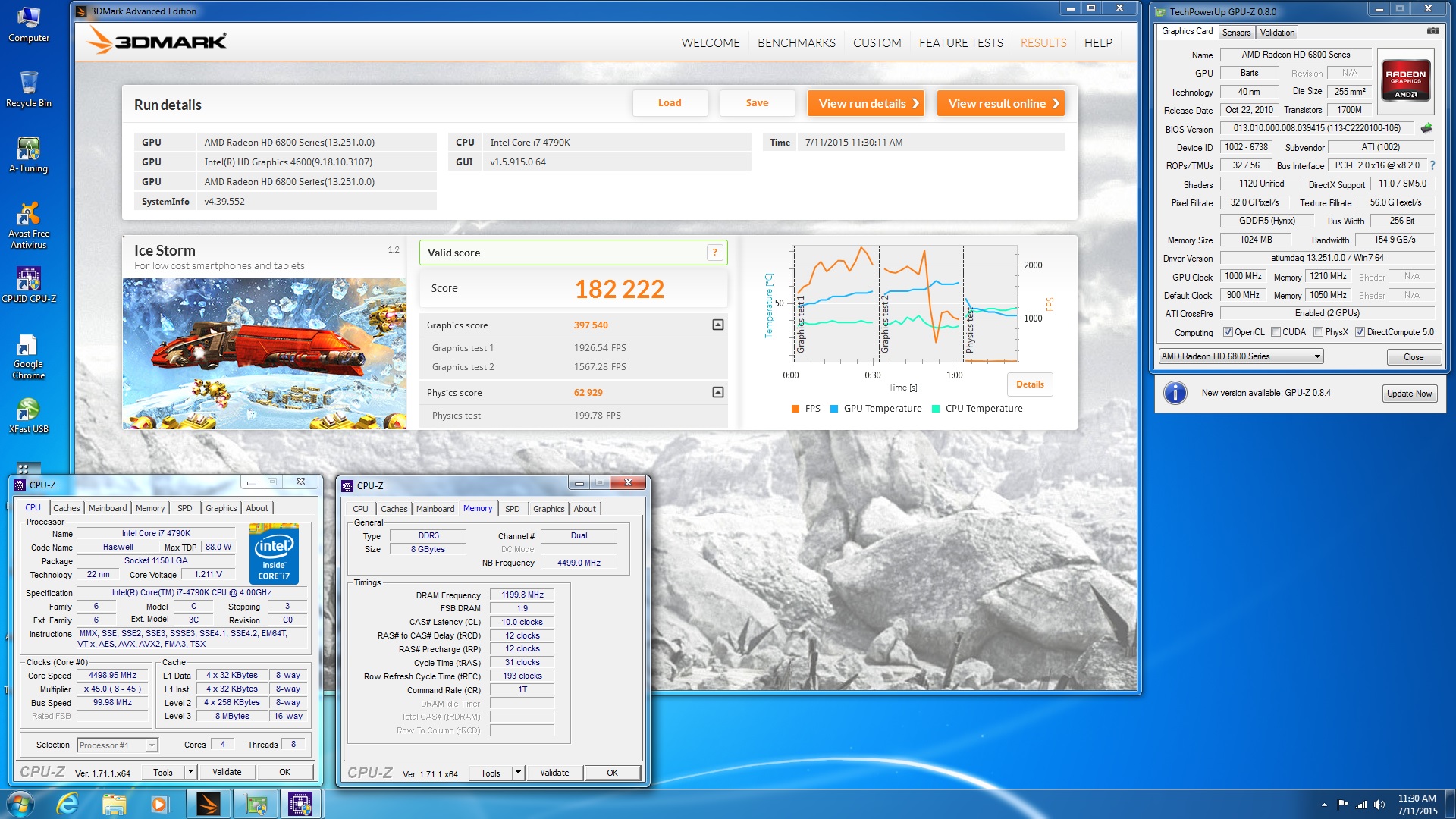Screen dimensions: 1456x819
Task: Collapse the Physics score section
Action: point(717,392)
